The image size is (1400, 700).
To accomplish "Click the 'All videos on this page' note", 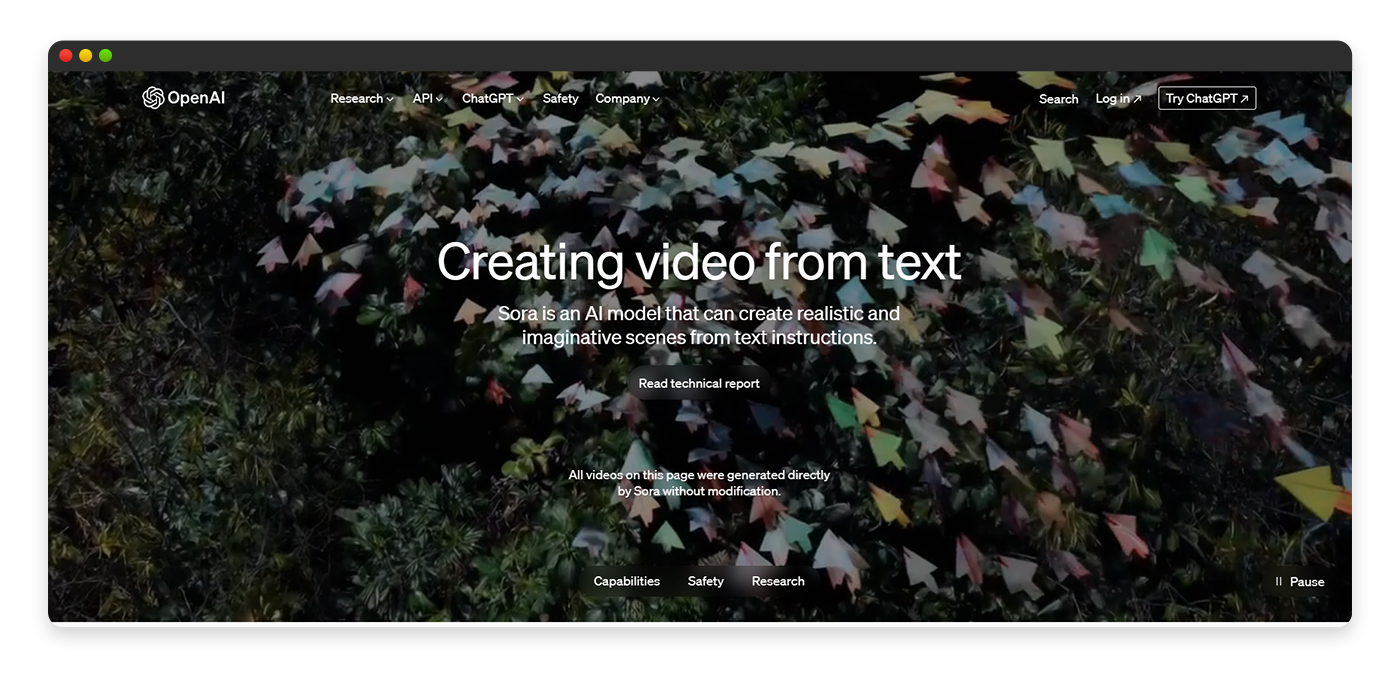I will (699, 483).
